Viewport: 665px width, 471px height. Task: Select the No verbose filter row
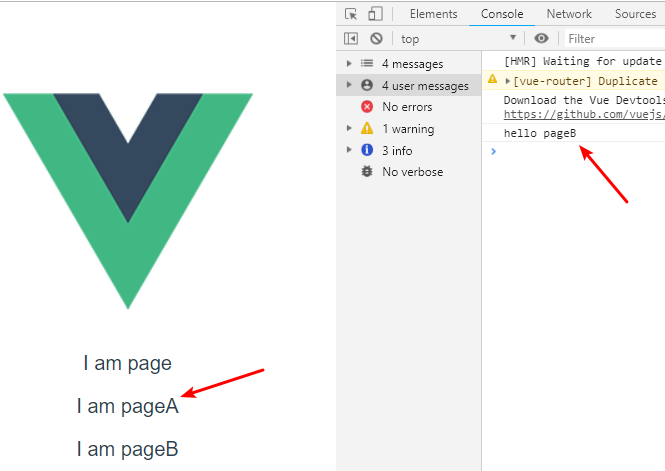click(x=409, y=172)
